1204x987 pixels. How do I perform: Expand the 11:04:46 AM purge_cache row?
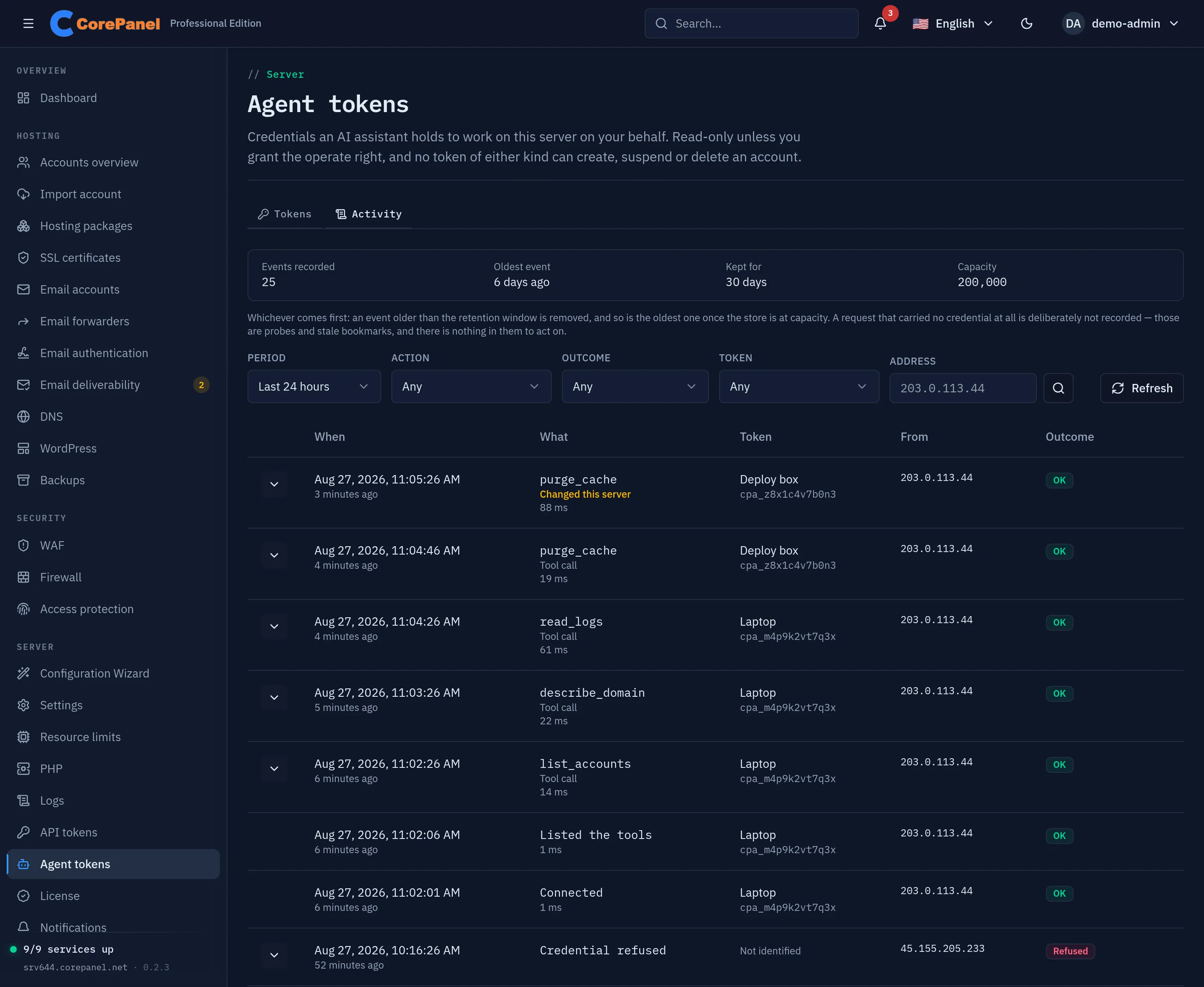(274, 555)
